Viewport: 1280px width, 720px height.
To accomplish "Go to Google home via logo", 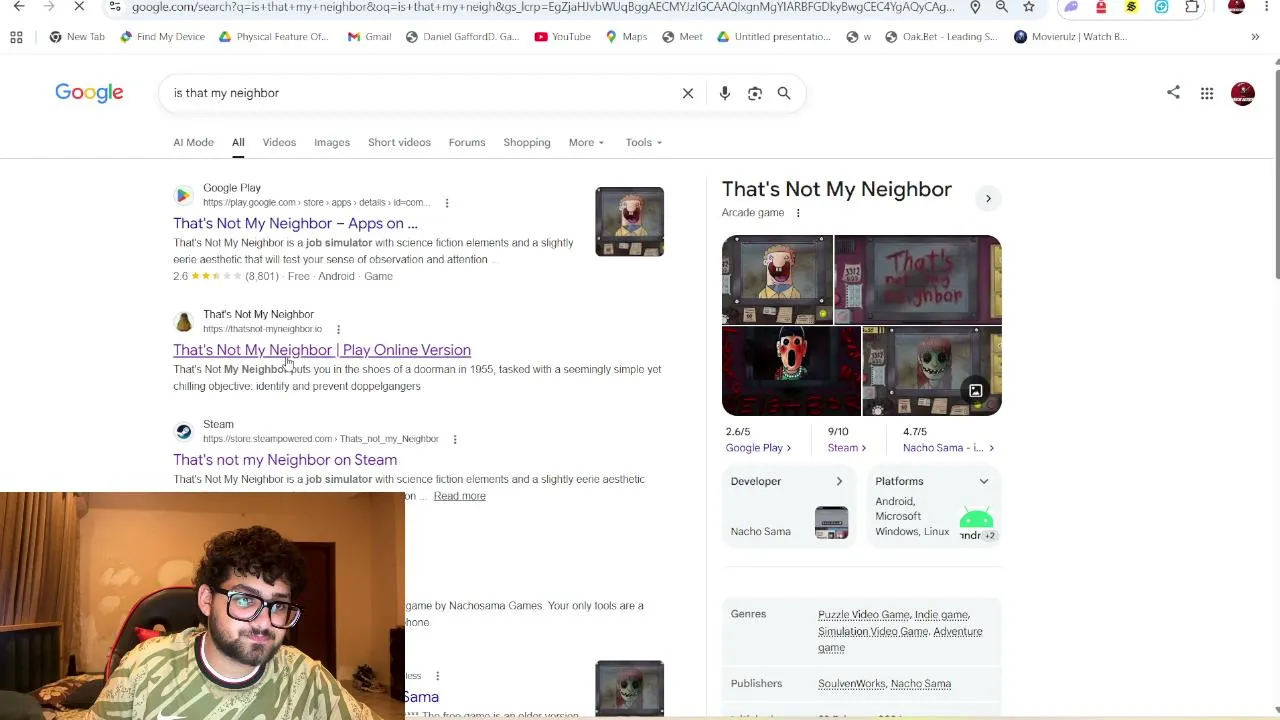I will coord(89,93).
